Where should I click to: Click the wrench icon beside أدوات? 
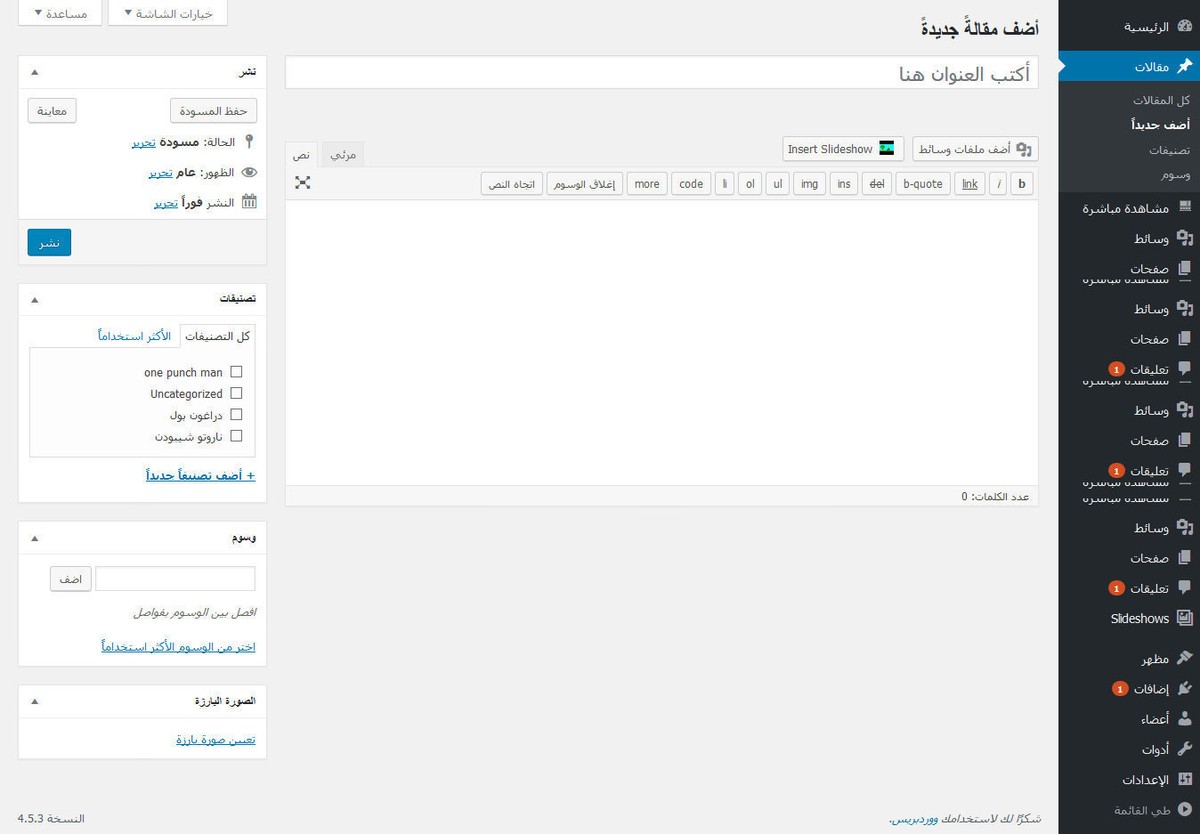click(1185, 748)
